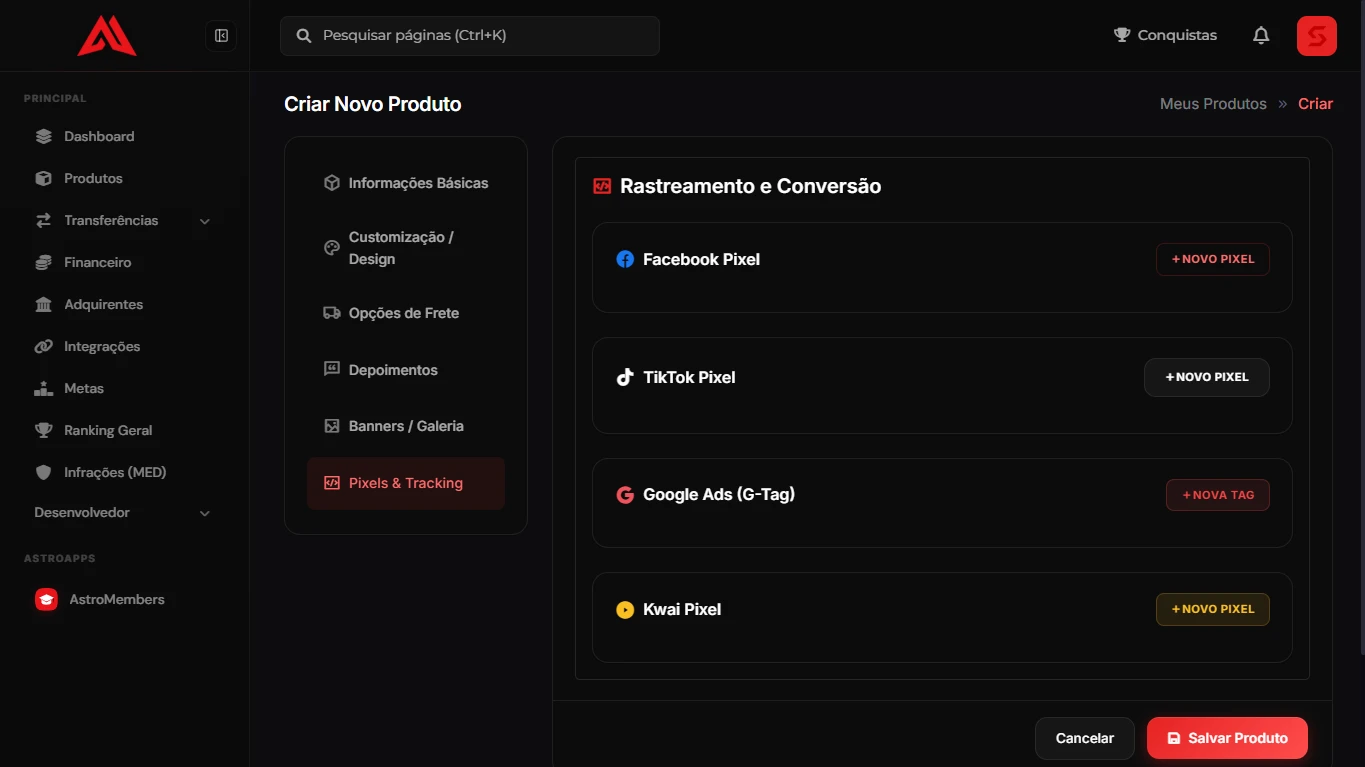Click the Pesquisar páginas search field
The width and height of the screenshot is (1365, 767).
pyautogui.click(x=470, y=36)
